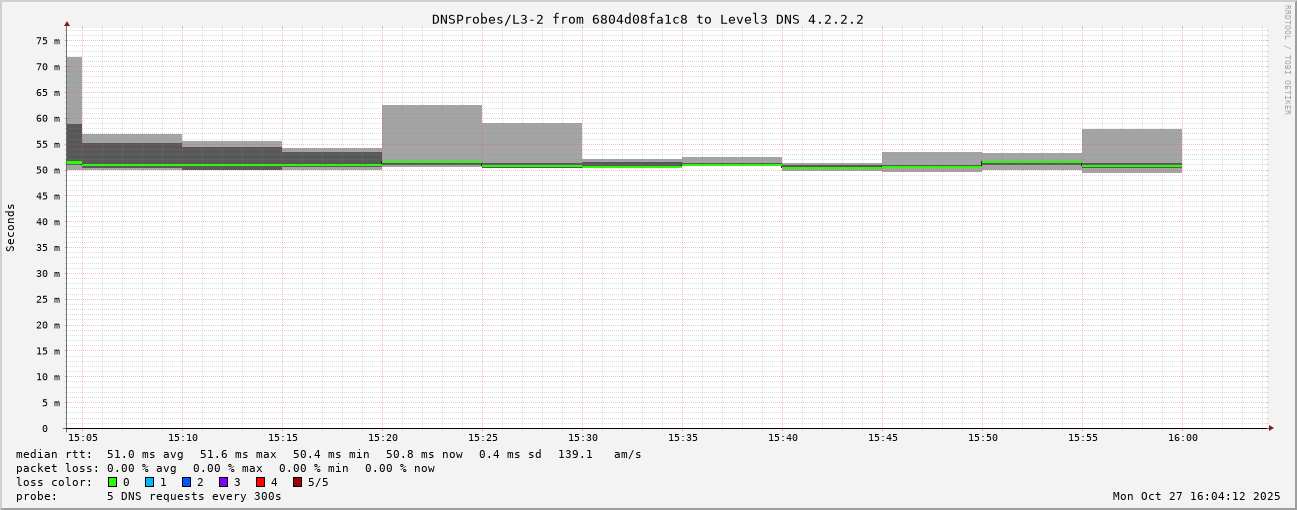Click the 75 m y-axis tick label
Image resolution: width=1297 pixels, height=510 pixels.
click(x=49, y=41)
